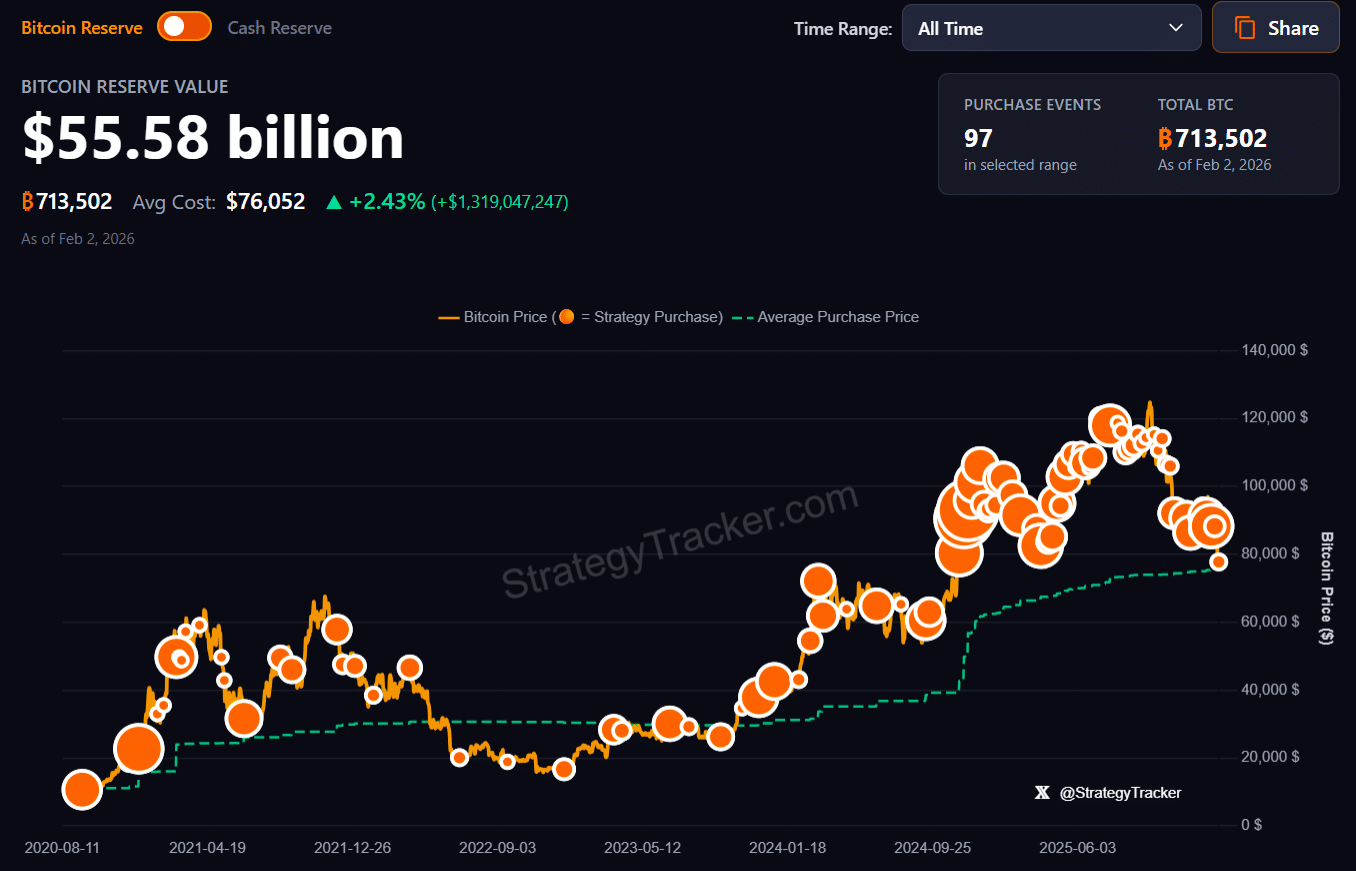
Task: Click the 2022-09-03 date axis label
Action: coord(497,847)
